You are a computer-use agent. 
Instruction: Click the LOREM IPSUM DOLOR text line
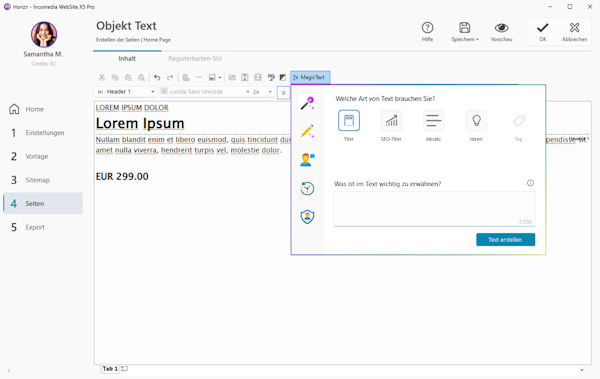tap(132, 108)
